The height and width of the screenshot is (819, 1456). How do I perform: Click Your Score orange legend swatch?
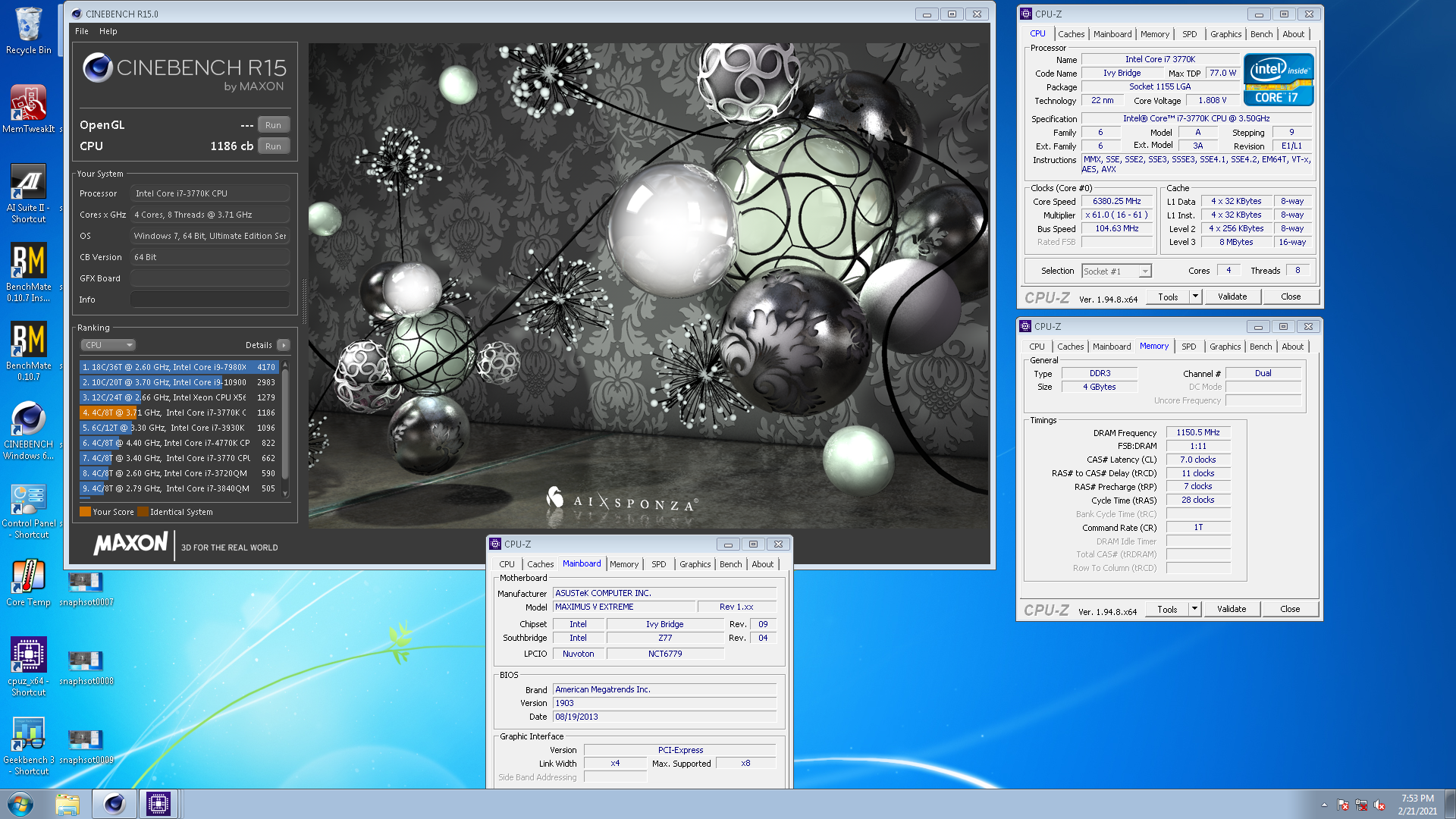pyautogui.click(x=85, y=512)
